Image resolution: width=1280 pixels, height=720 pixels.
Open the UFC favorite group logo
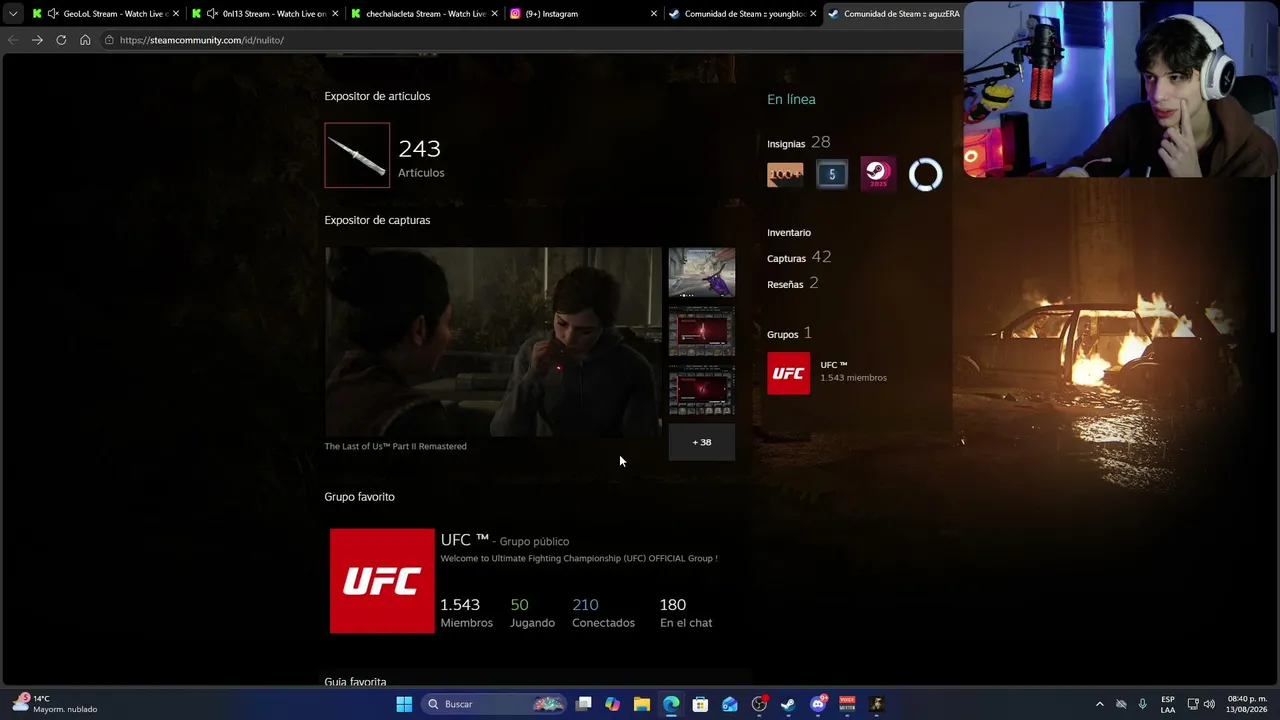[x=382, y=581]
